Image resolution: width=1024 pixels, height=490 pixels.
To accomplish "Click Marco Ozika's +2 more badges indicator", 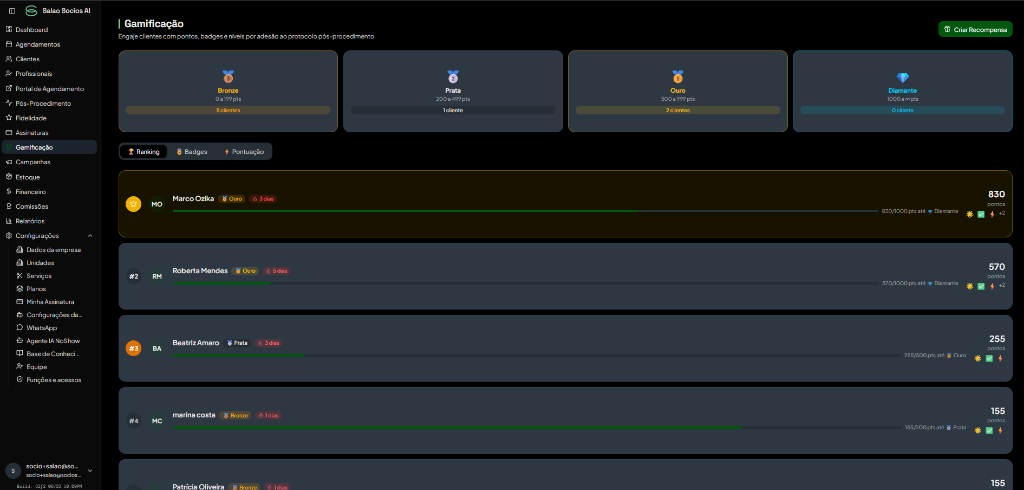I will point(1002,214).
